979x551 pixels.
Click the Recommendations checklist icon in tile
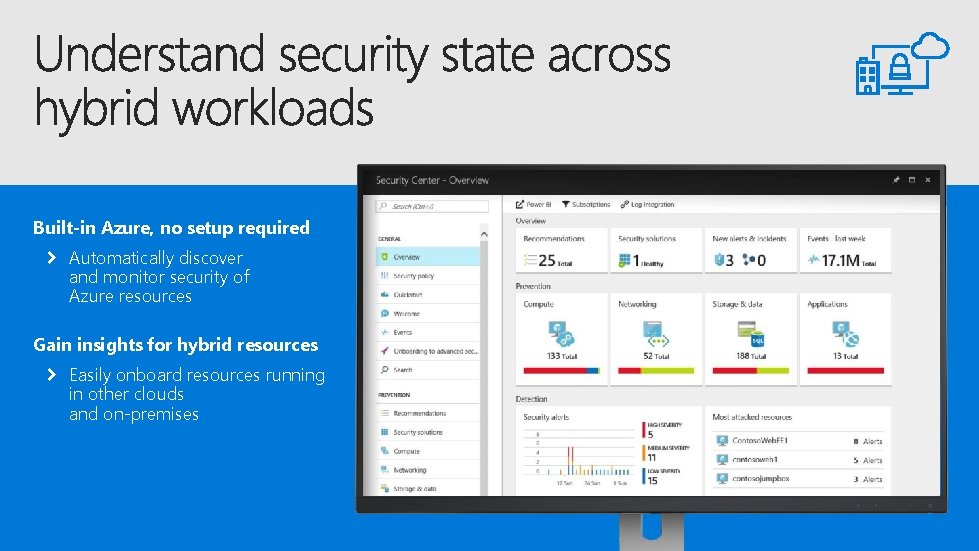530,260
